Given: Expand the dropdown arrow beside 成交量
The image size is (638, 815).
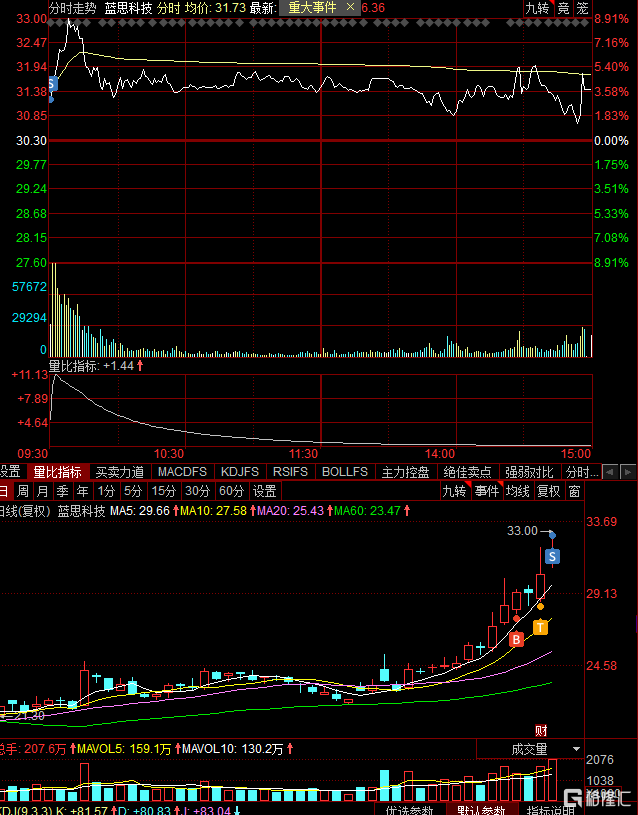Looking at the screenshot, I should pyautogui.click(x=576, y=749).
